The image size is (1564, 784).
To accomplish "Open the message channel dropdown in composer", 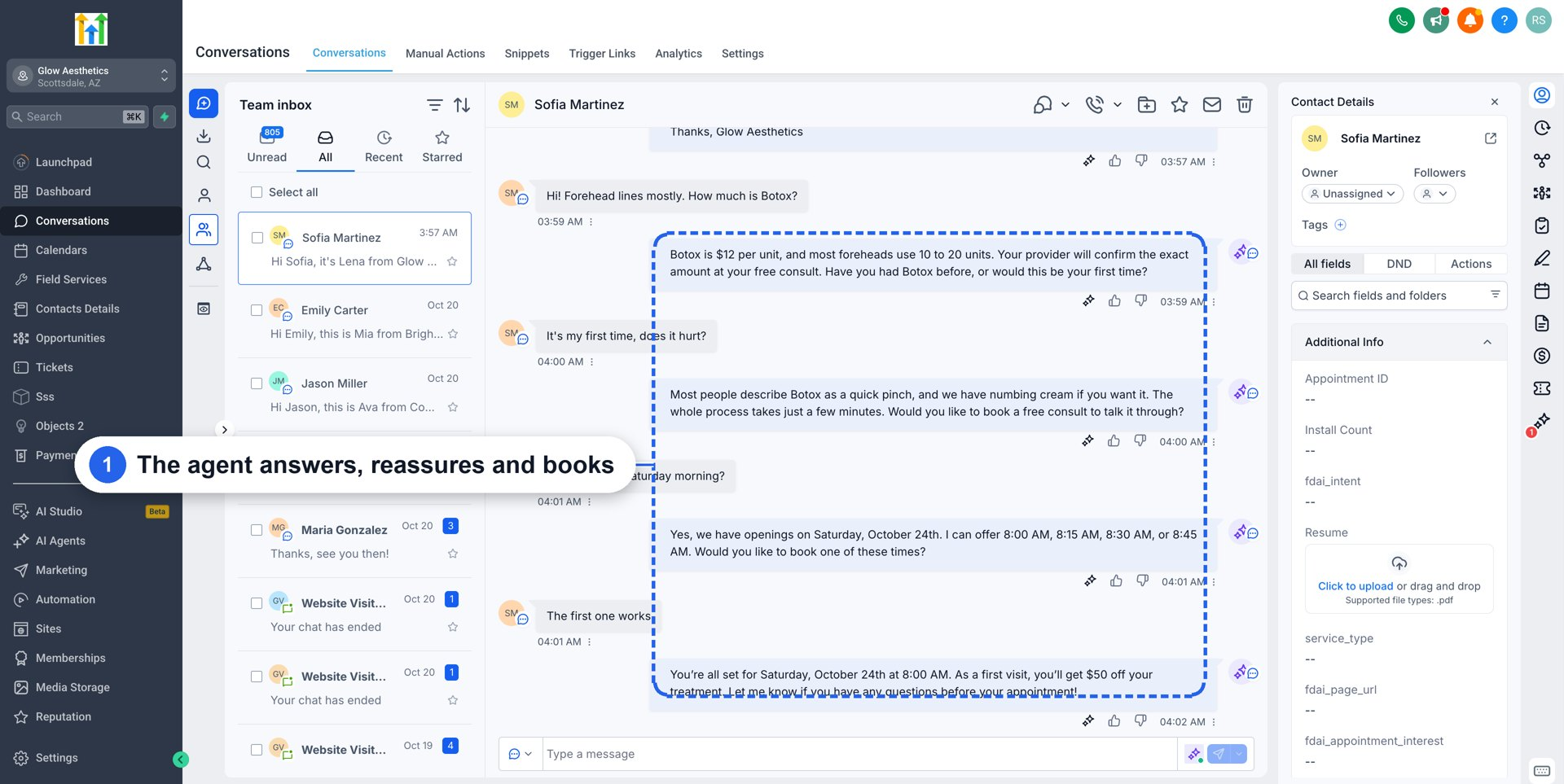I will (520, 754).
